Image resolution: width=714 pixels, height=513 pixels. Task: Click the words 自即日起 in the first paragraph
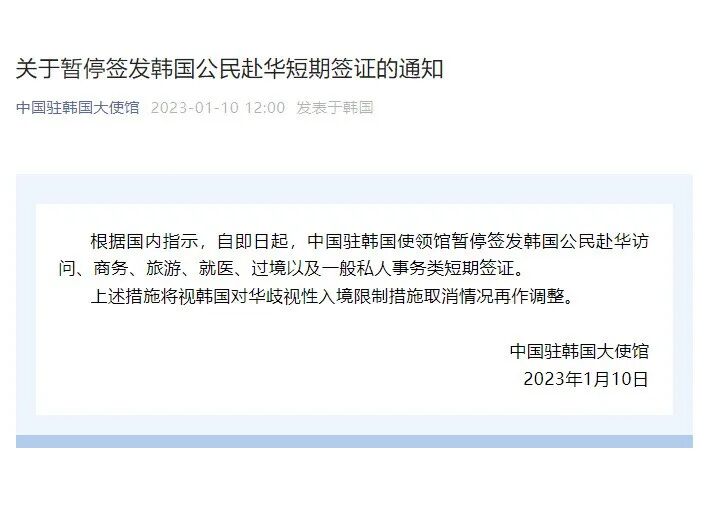pos(252,241)
